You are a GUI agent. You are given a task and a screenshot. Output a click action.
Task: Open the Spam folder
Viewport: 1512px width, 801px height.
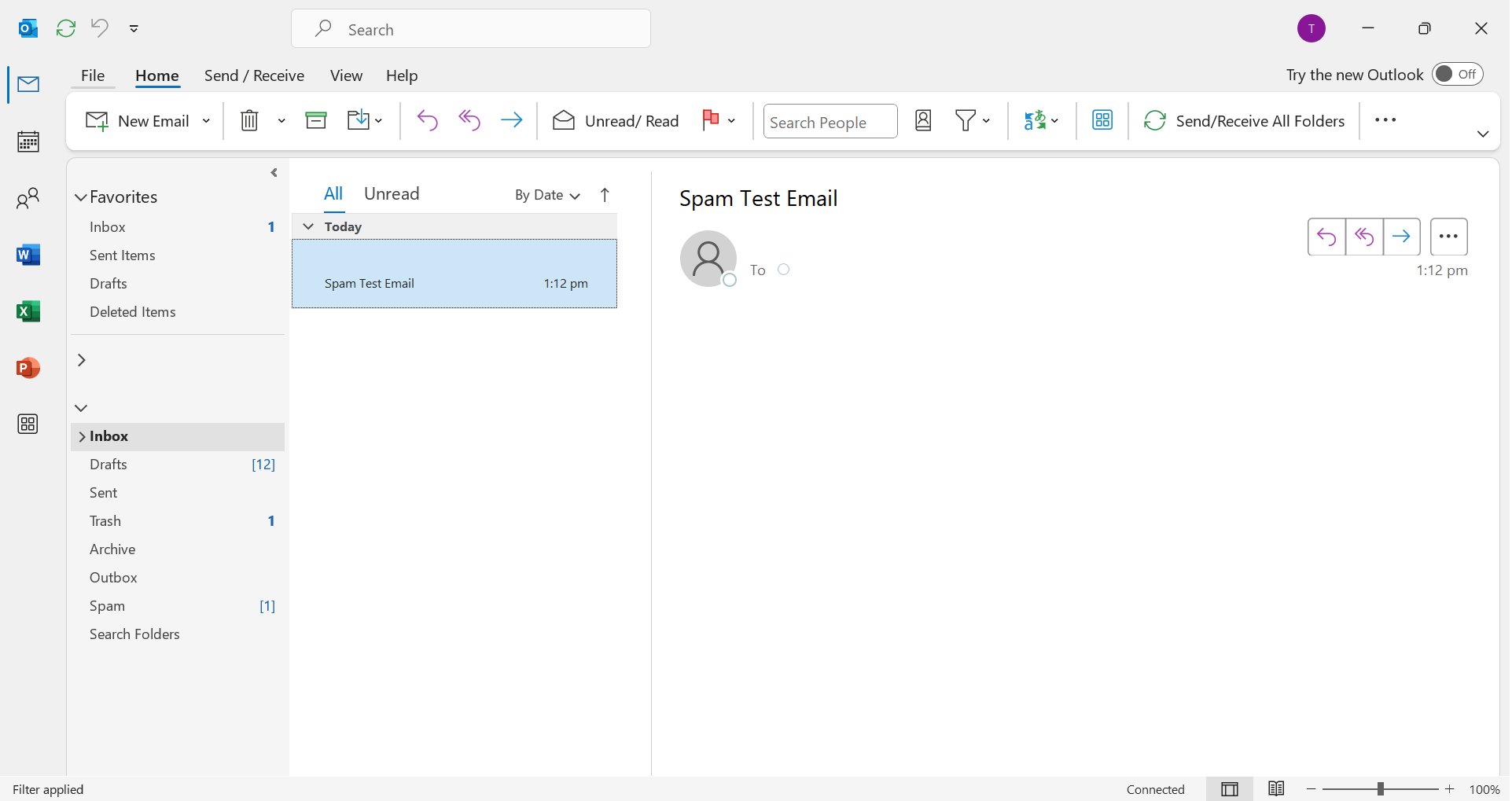[x=179, y=606]
